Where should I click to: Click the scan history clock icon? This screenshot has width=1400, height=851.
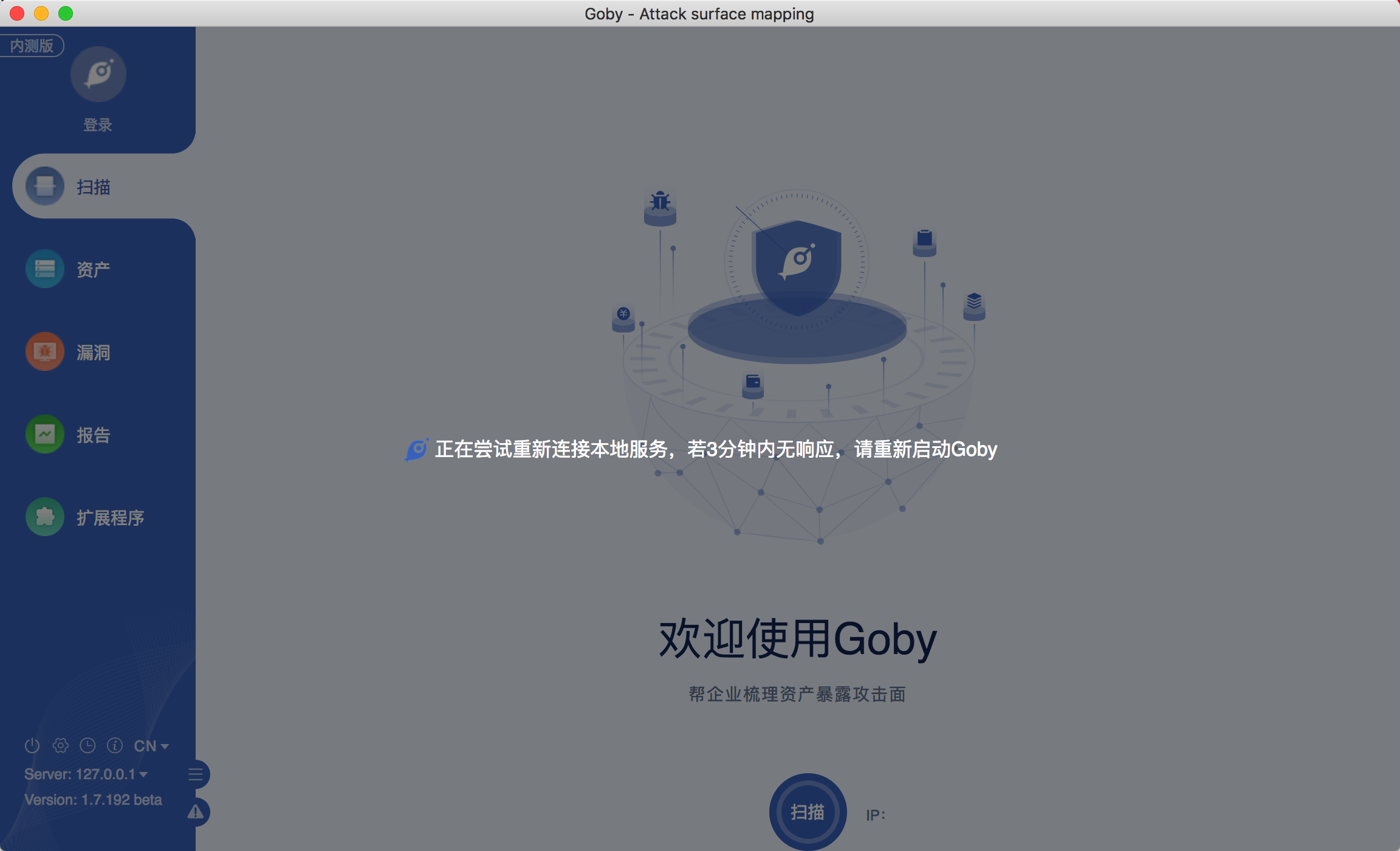[x=87, y=745]
